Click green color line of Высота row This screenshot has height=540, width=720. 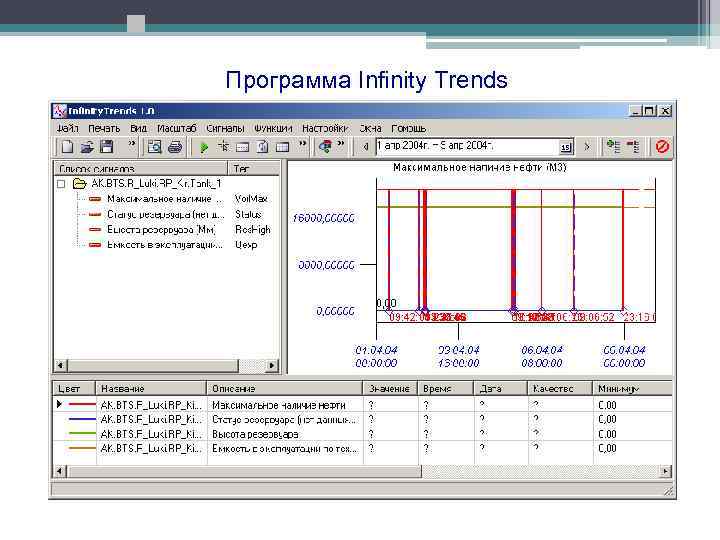pos(82,433)
